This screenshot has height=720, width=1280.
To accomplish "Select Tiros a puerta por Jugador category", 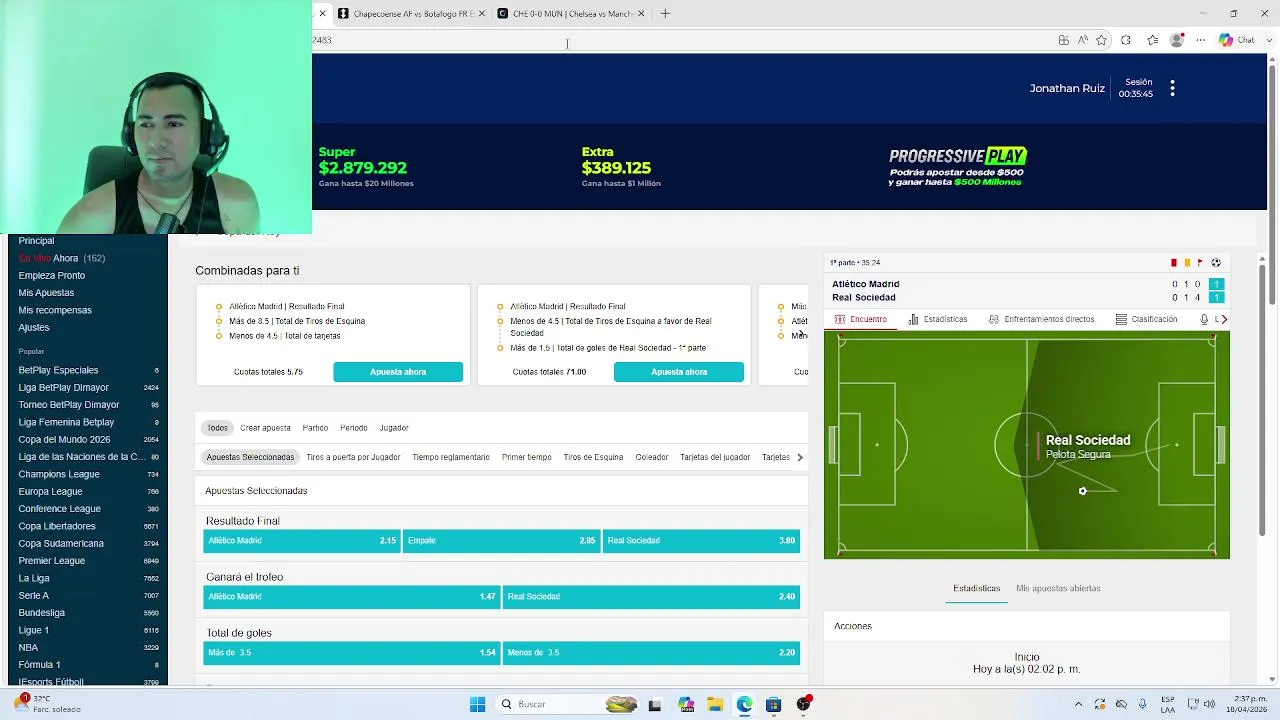I will click(353, 457).
